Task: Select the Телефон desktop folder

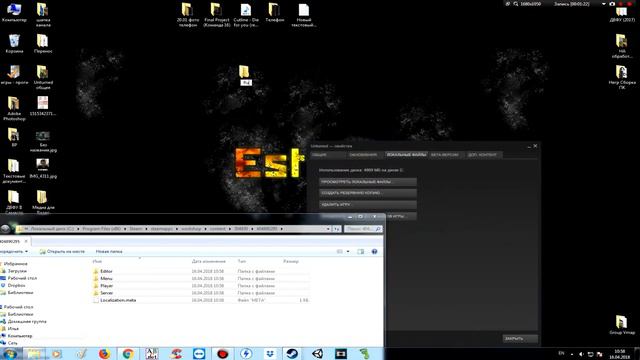Action: coord(274,12)
